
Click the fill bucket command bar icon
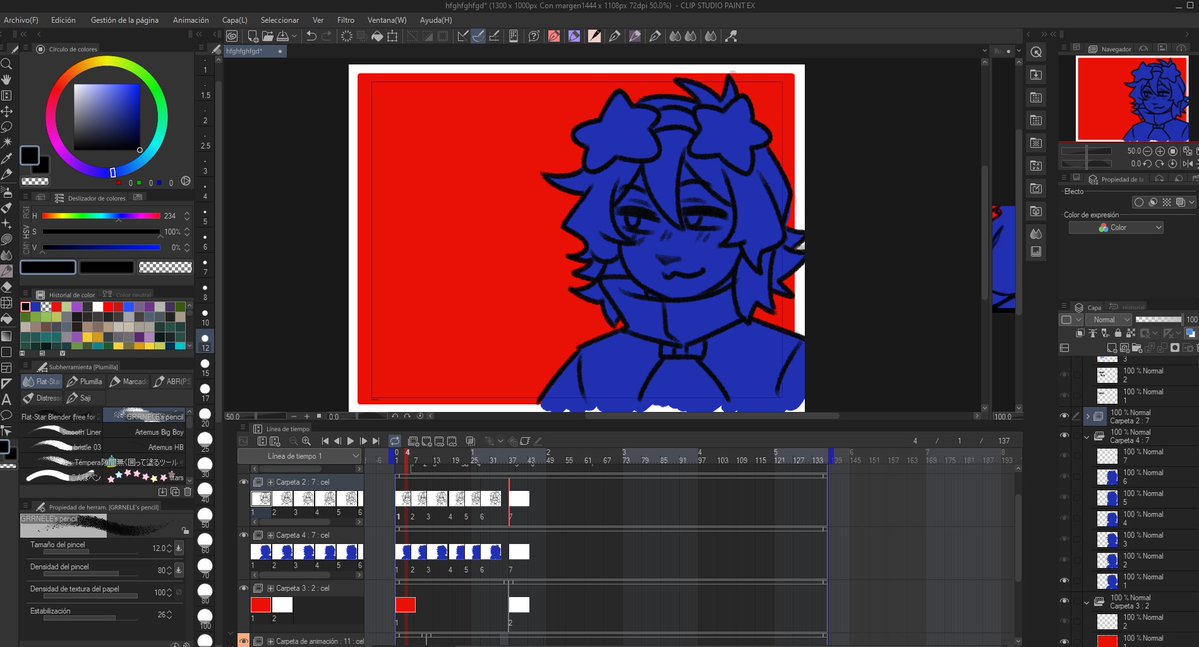coord(377,36)
